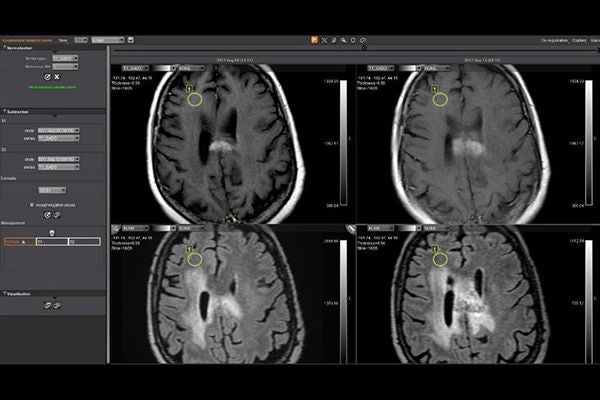The width and height of the screenshot is (600, 400).
Task: Click the View label in the top bar
Action: 63,40
